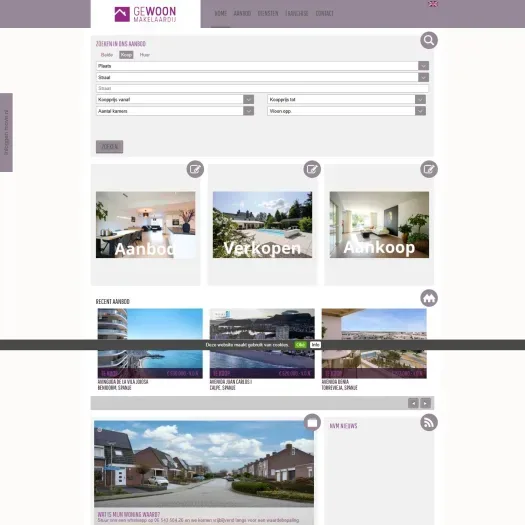Open the Torrevieja listing photo
Viewport: 525px width, 525px height.
point(374,344)
